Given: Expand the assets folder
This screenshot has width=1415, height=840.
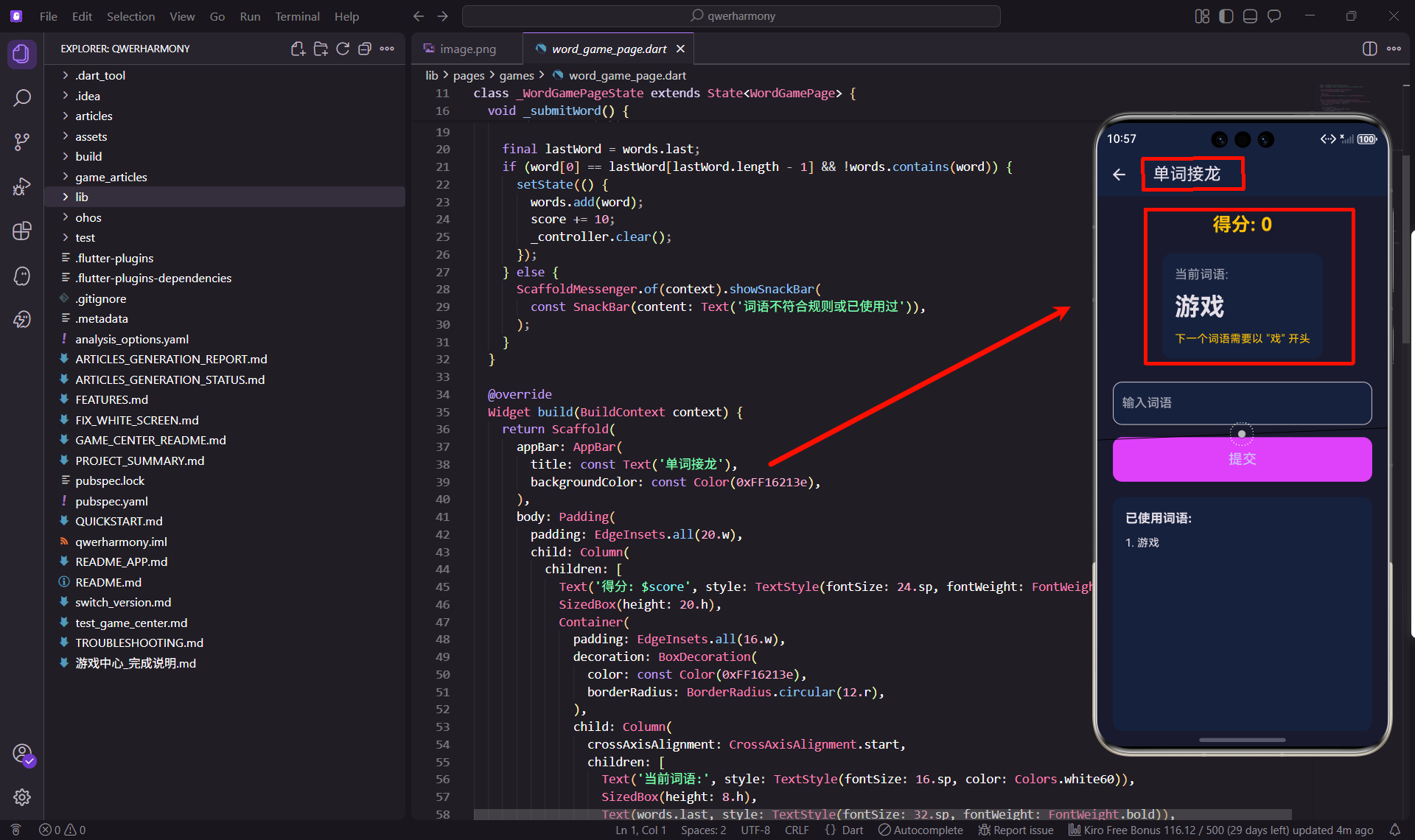Looking at the screenshot, I should (x=91, y=136).
